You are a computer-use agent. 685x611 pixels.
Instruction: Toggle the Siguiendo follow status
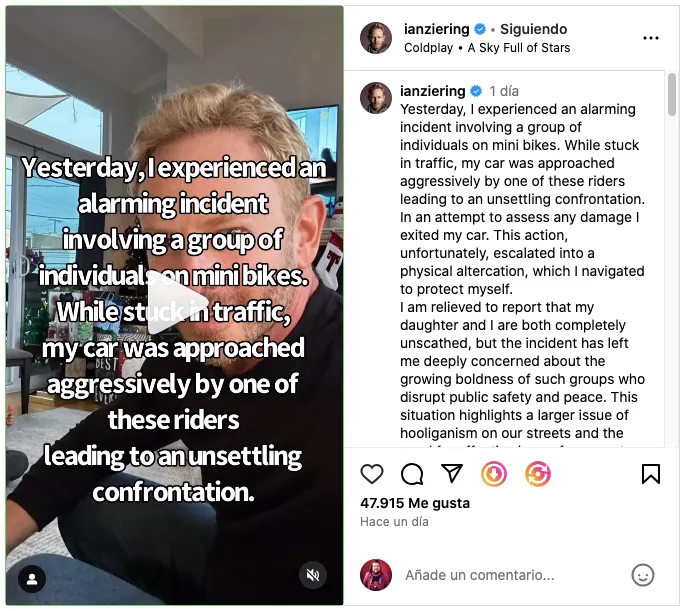[x=533, y=29]
